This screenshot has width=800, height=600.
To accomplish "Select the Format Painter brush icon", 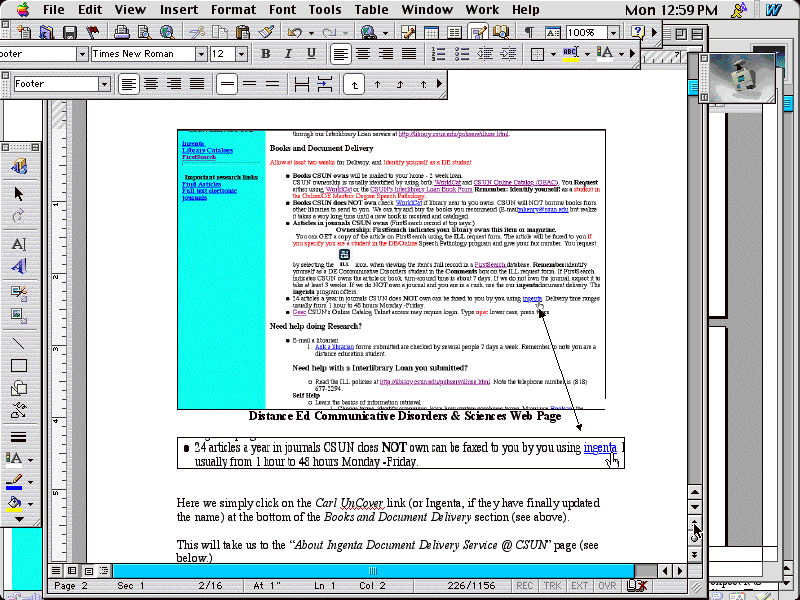I will 265,33.
